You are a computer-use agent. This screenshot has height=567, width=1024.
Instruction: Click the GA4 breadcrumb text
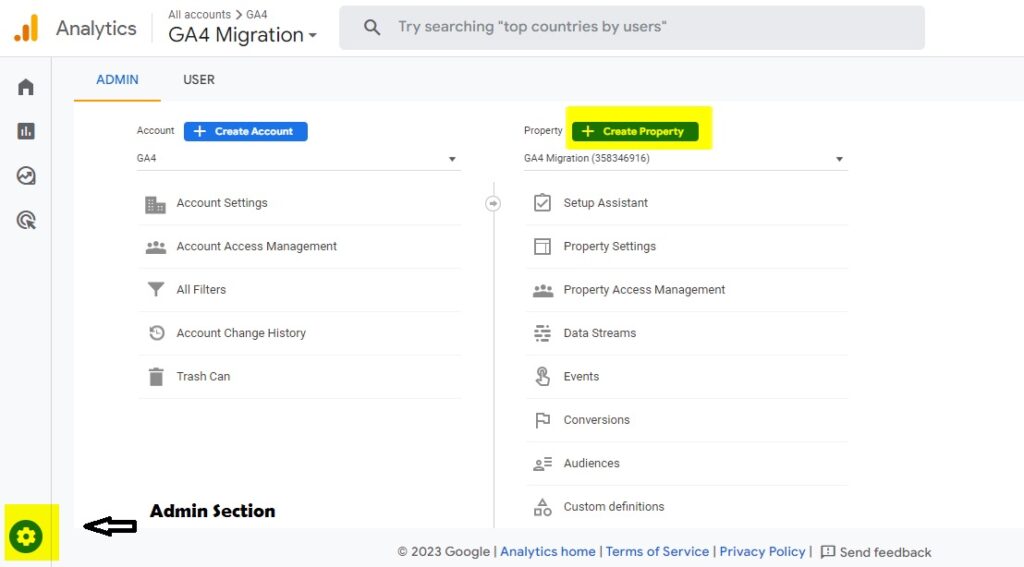click(x=257, y=14)
